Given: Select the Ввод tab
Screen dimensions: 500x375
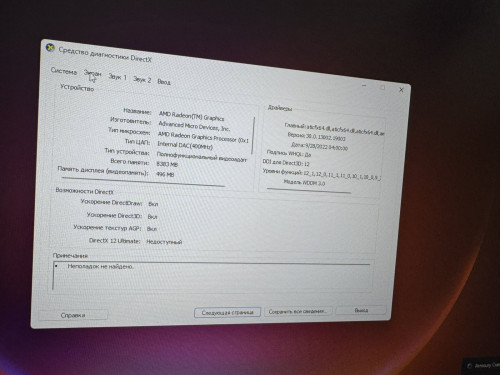Looking at the screenshot, I should (x=164, y=82).
